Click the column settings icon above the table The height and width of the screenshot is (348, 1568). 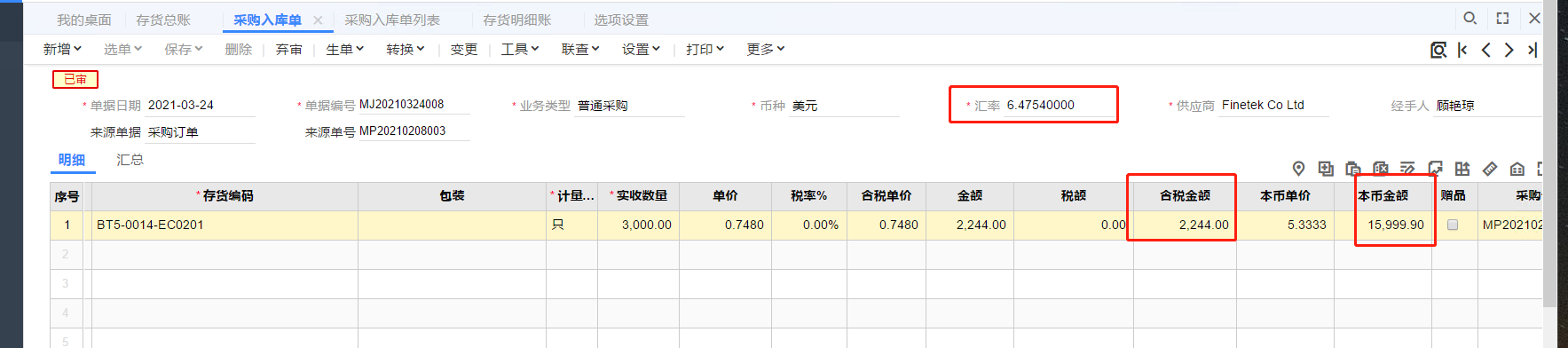tap(1462, 169)
